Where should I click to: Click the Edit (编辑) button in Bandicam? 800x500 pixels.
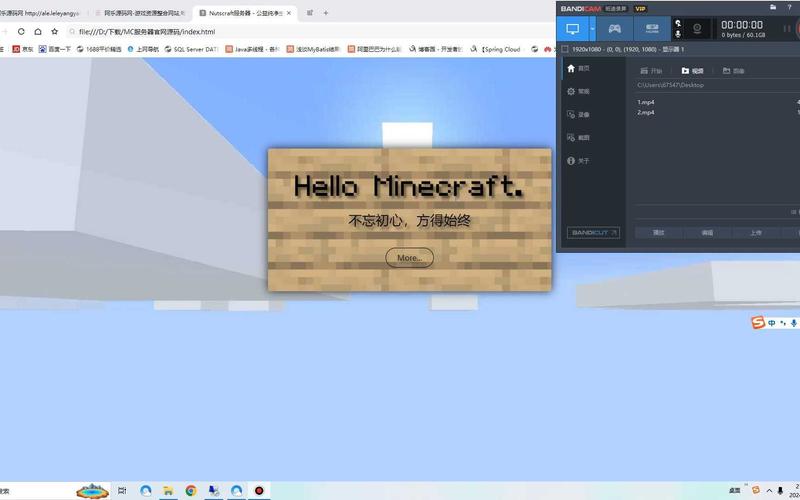pyautogui.click(x=707, y=233)
